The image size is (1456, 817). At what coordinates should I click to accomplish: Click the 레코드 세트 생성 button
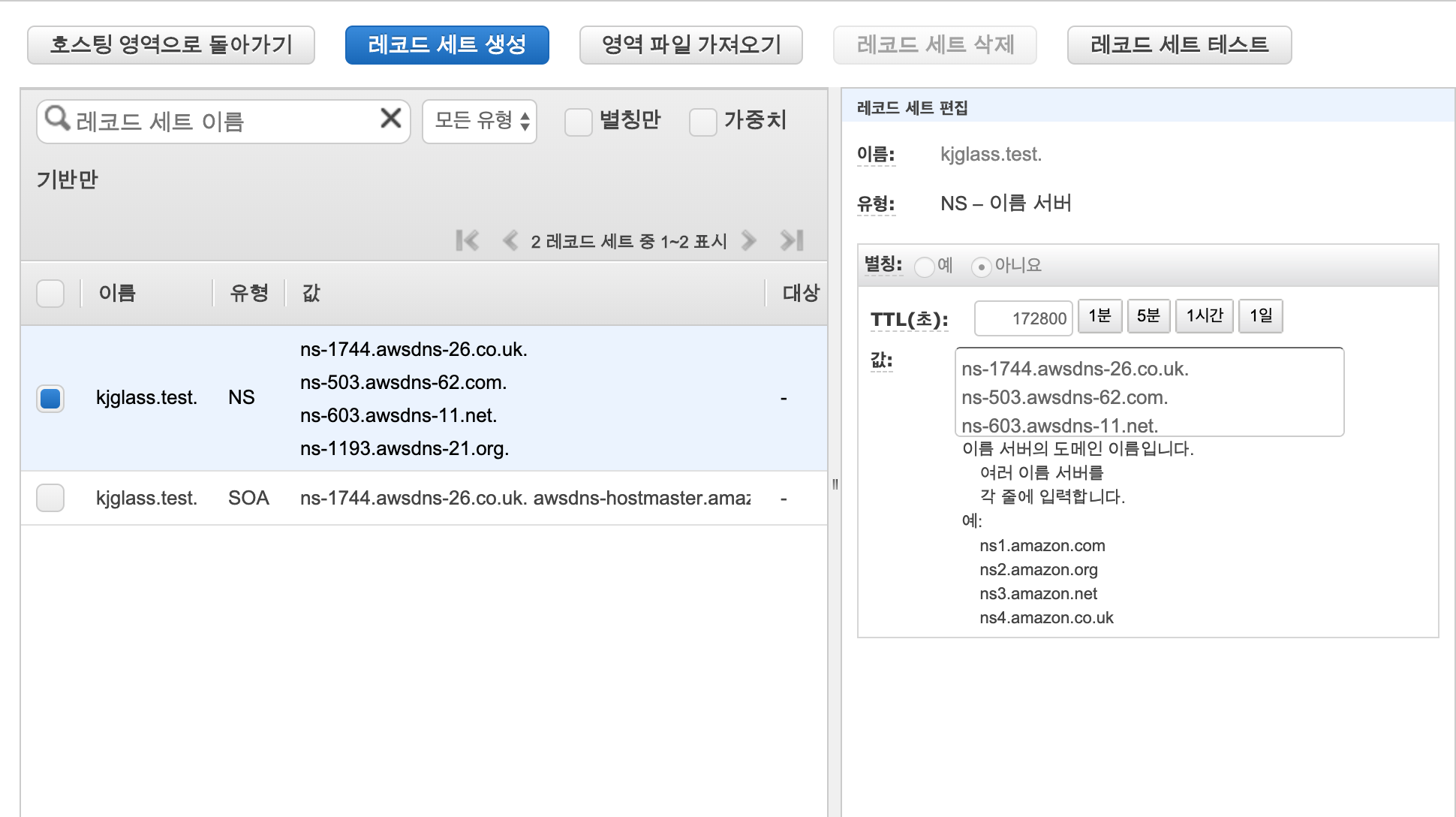click(447, 45)
